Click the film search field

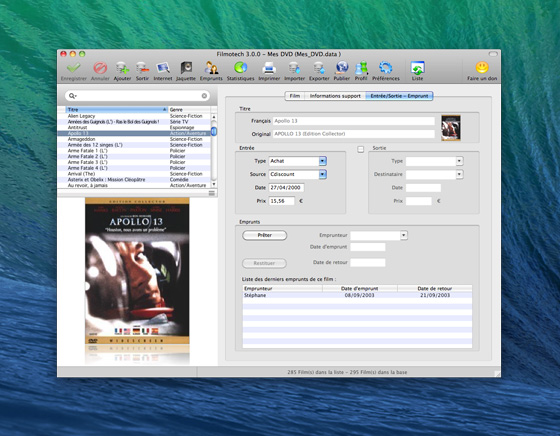click(138, 96)
